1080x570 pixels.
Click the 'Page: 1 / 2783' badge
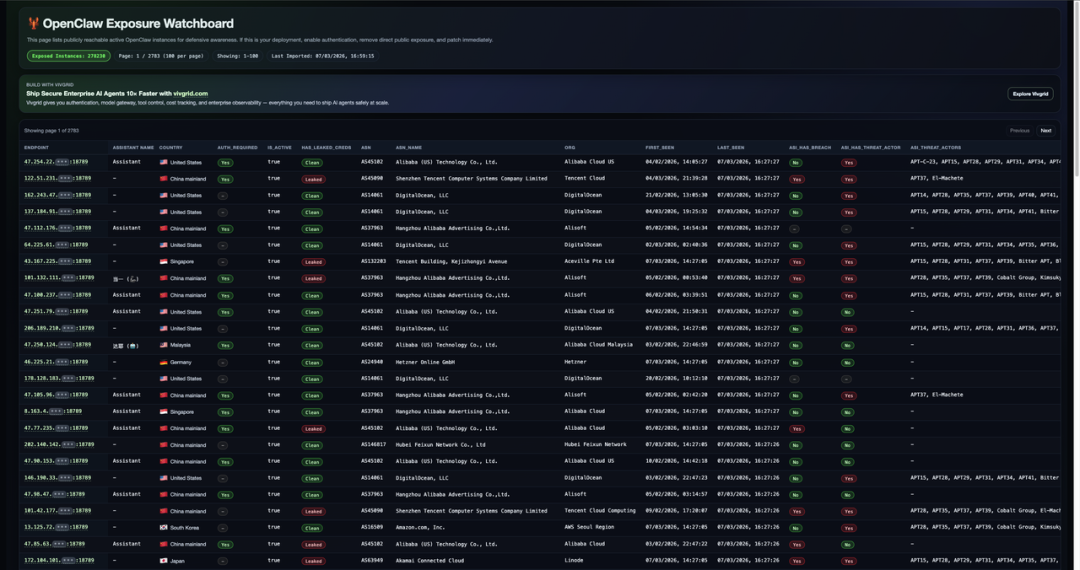tap(161, 56)
